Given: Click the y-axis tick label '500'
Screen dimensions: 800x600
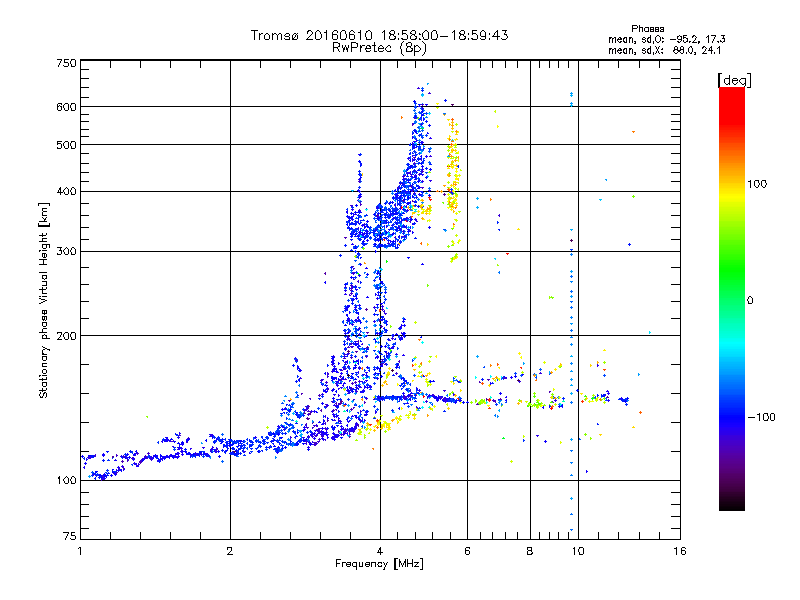Looking at the screenshot, I should tap(66, 145).
